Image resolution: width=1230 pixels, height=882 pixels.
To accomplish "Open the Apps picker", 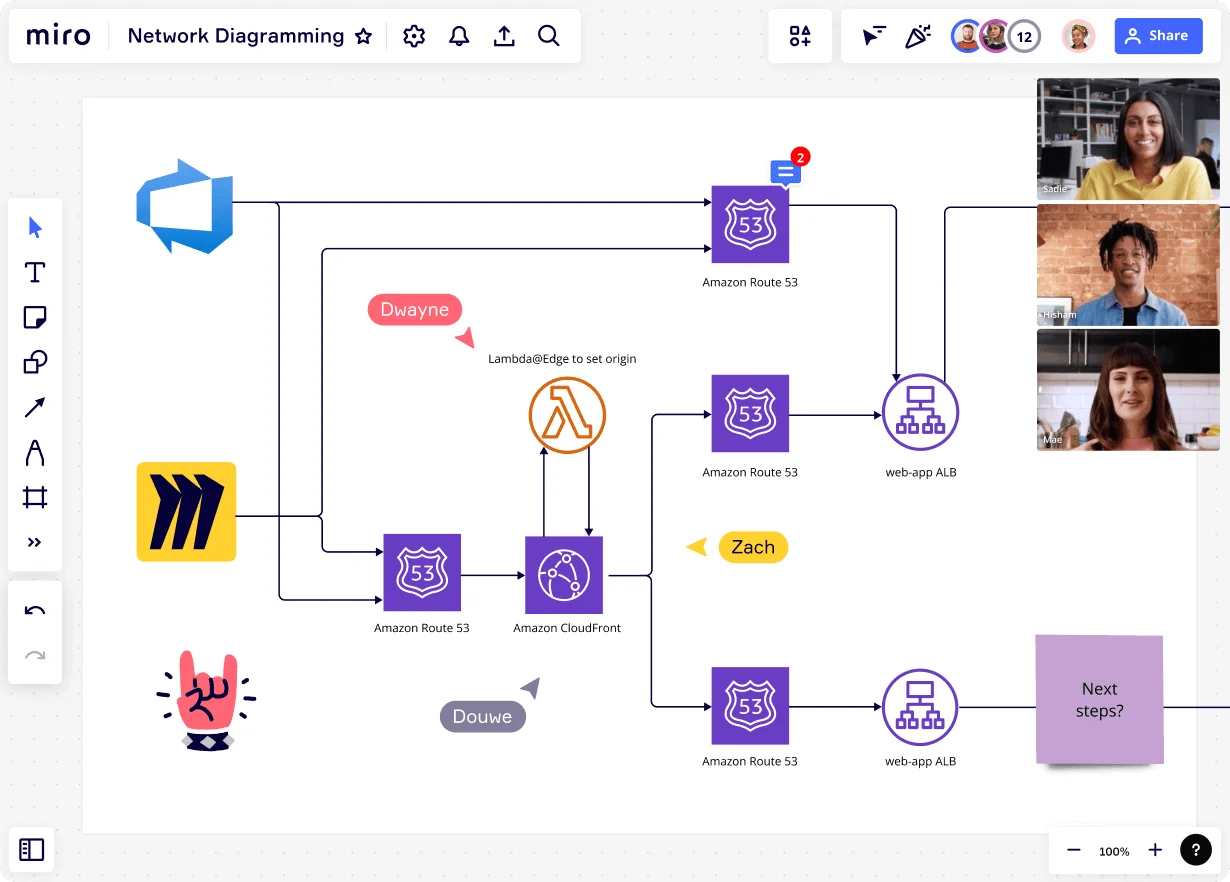I will (800, 36).
